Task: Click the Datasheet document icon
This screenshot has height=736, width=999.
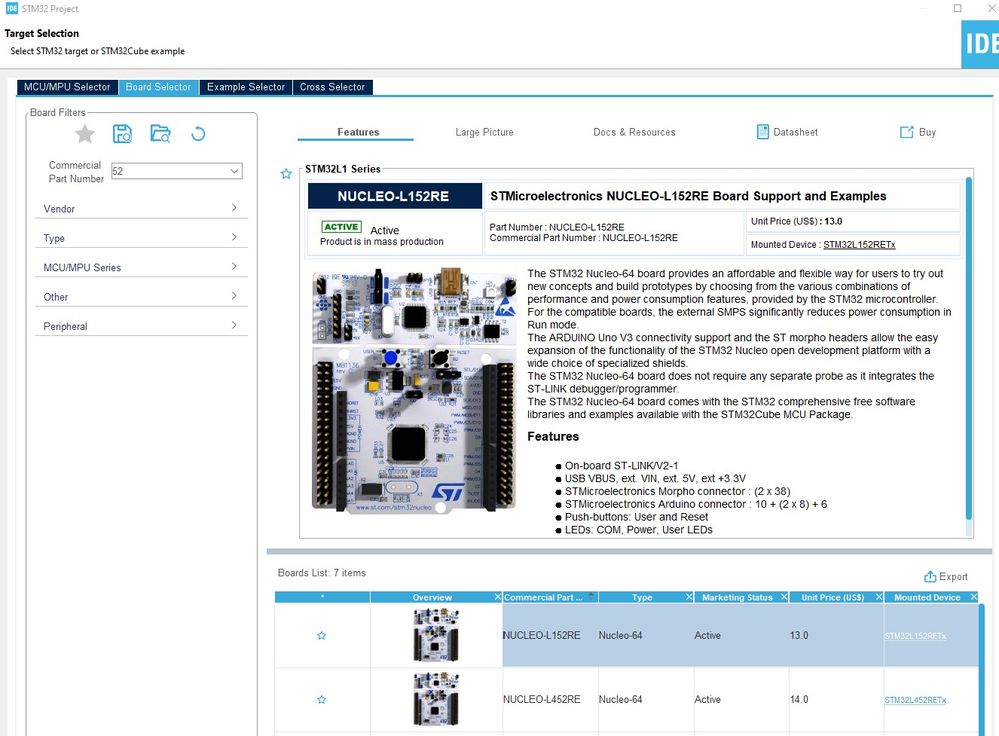Action: pos(763,132)
